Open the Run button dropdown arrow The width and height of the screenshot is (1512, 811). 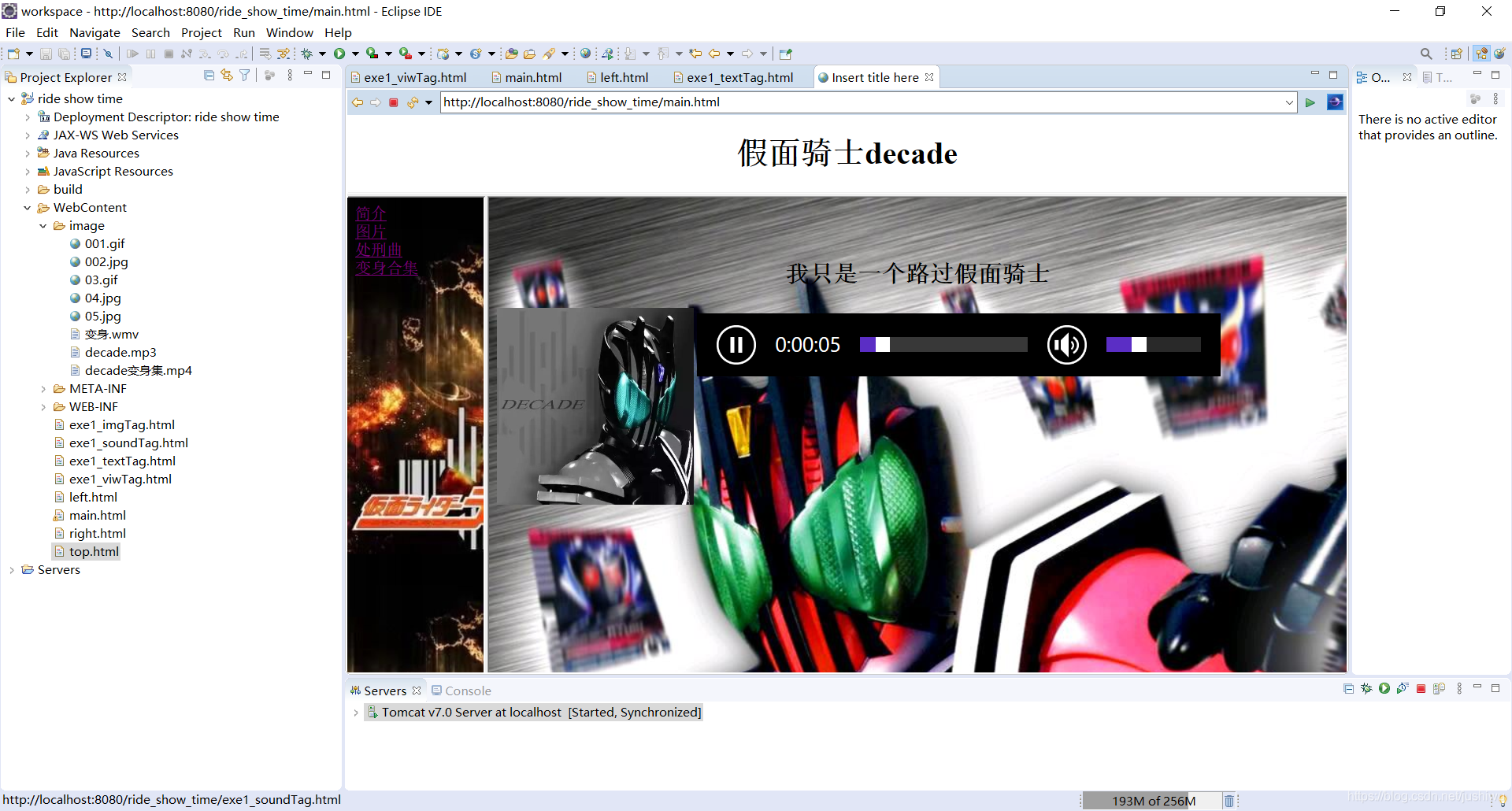coord(355,54)
